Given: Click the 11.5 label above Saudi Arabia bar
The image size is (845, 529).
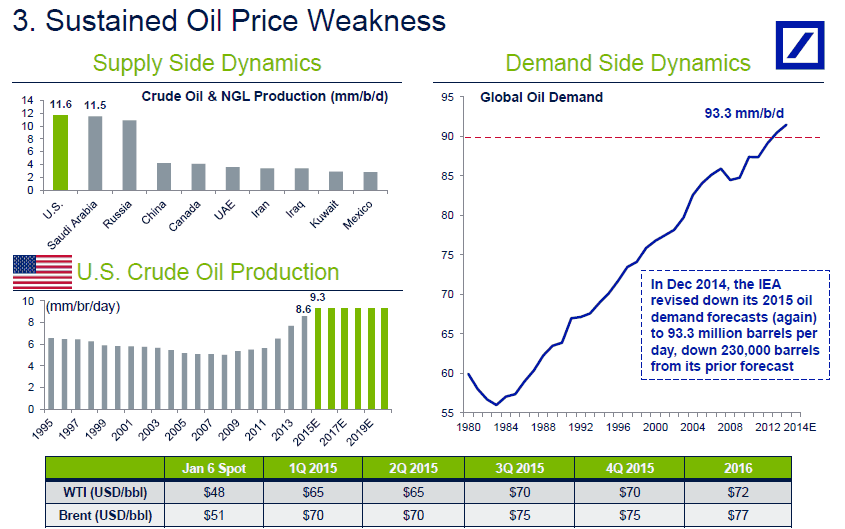Looking at the screenshot, I should point(95,106).
